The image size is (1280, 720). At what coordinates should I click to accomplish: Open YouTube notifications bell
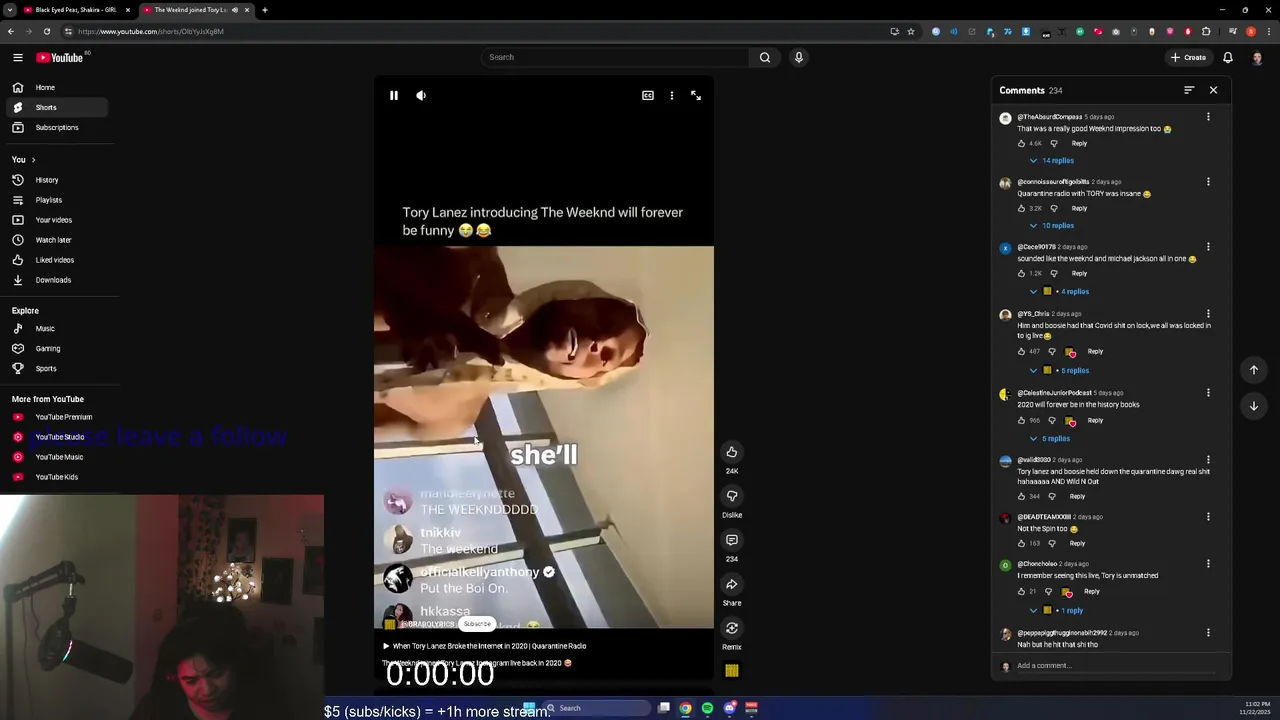pos(1228,57)
